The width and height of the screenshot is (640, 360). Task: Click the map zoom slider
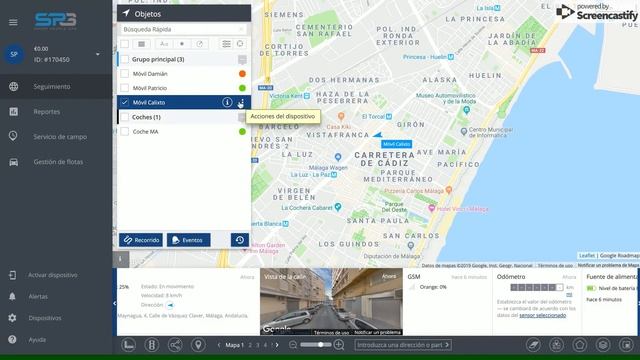pos(316,345)
